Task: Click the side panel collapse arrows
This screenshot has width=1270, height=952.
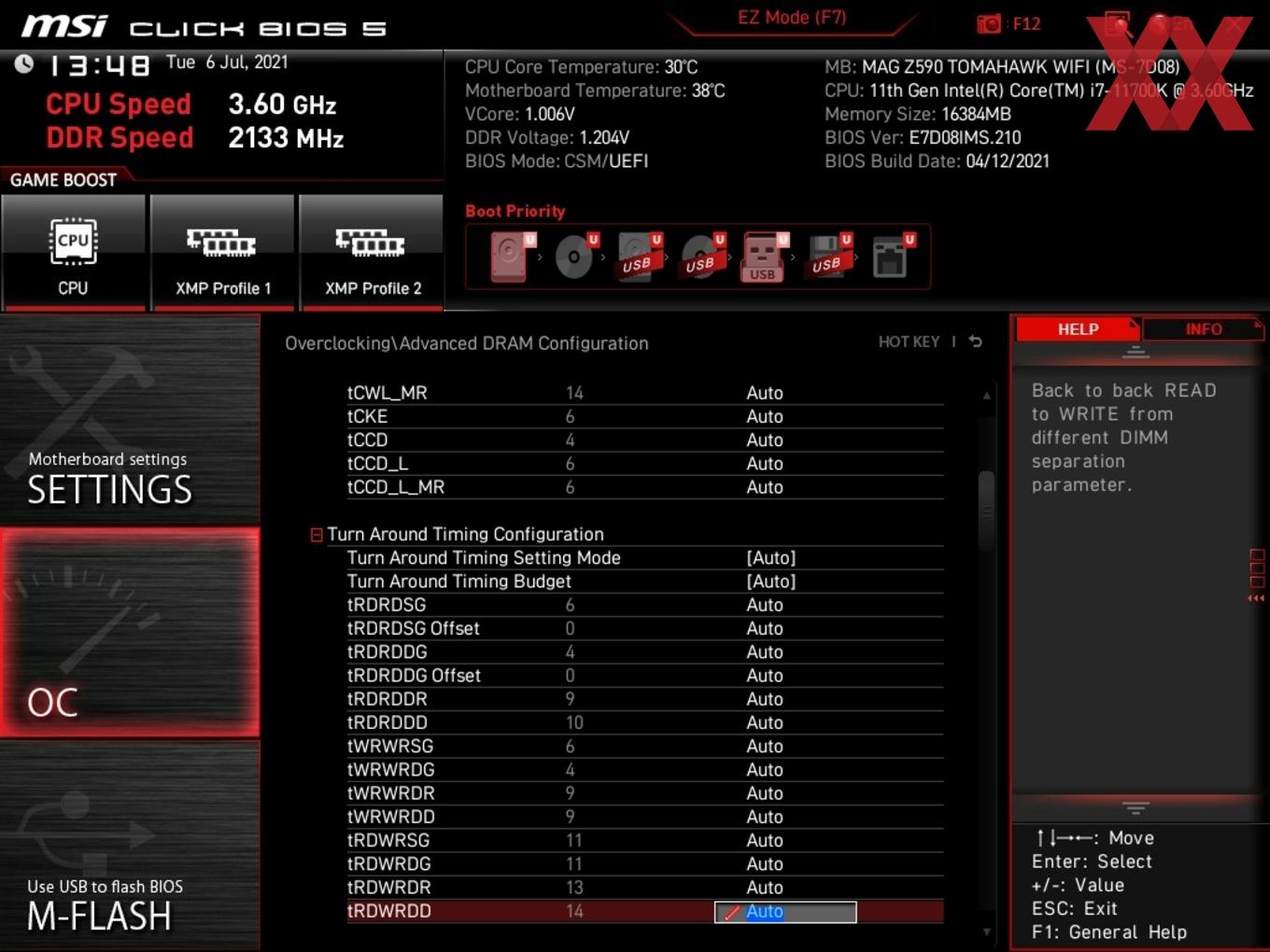Action: click(x=1256, y=598)
